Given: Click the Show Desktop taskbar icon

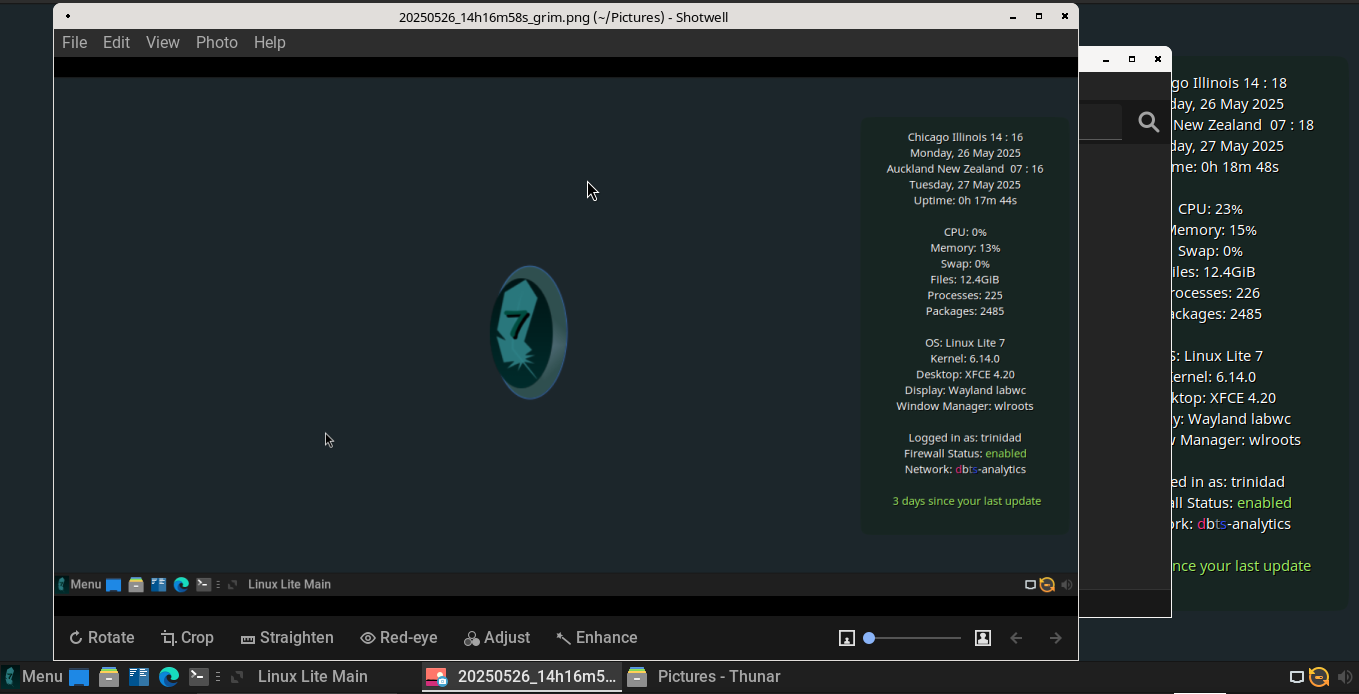Looking at the screenshot, I should (x=79, y=677).
